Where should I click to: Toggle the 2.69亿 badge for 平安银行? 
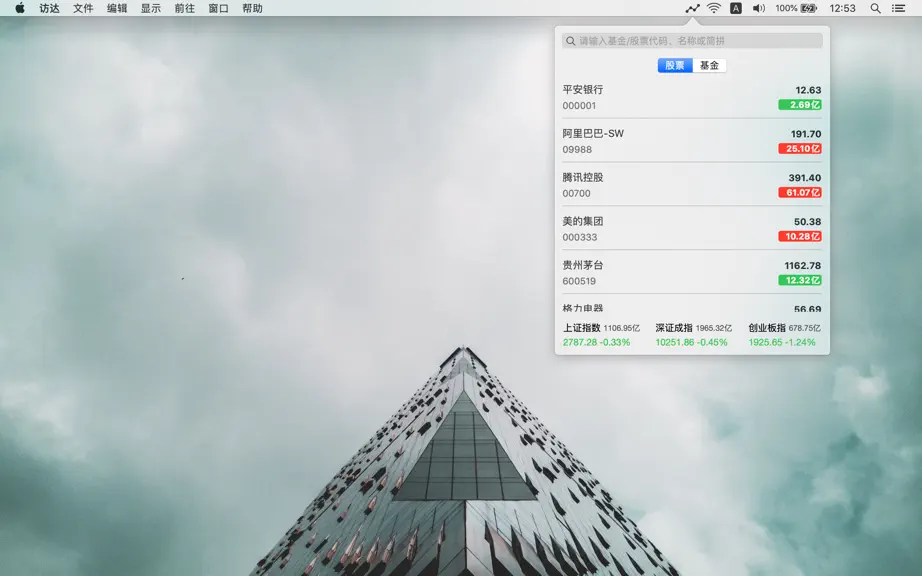pos(800,105)
